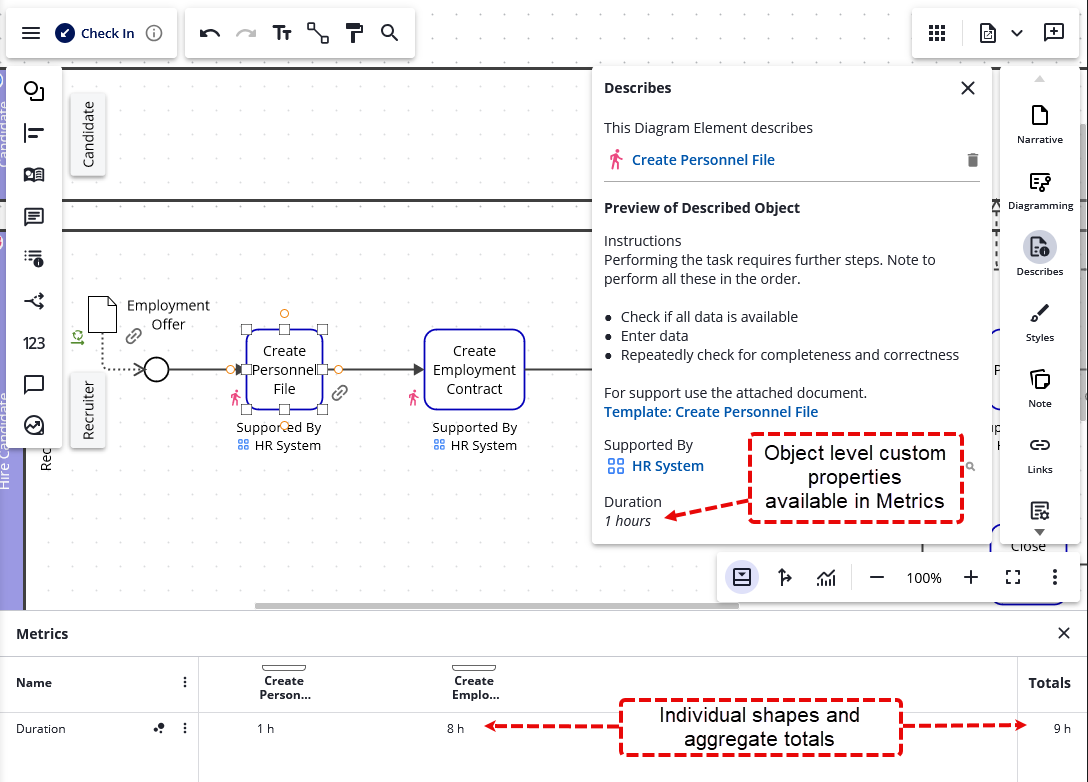
Task: Expand the export options dropdown arrow
Action: pyautogui.click(x=1017, y=33)
